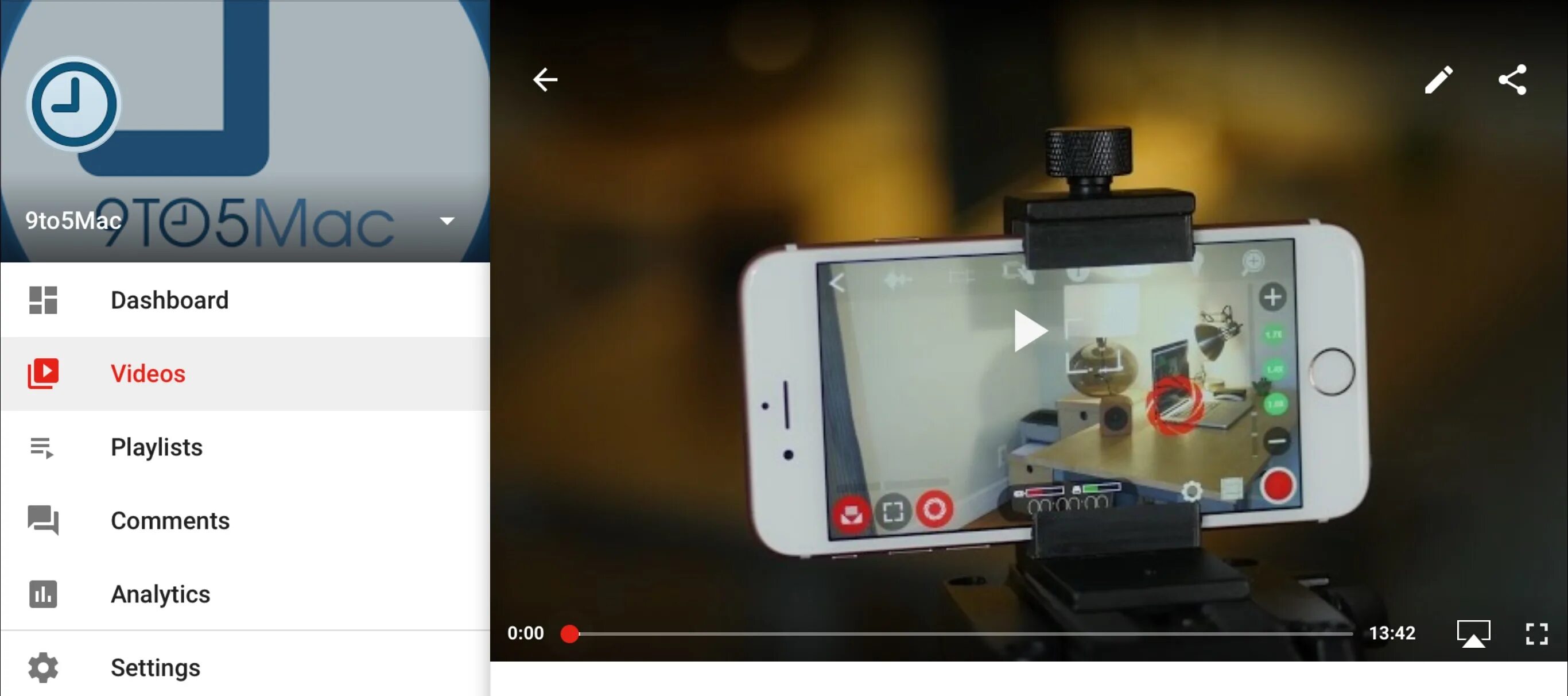Click the Comments icon in sidebar
The height and width of the screenshot is (696, 1568).
pyautogui.click(x=44, y=521)
